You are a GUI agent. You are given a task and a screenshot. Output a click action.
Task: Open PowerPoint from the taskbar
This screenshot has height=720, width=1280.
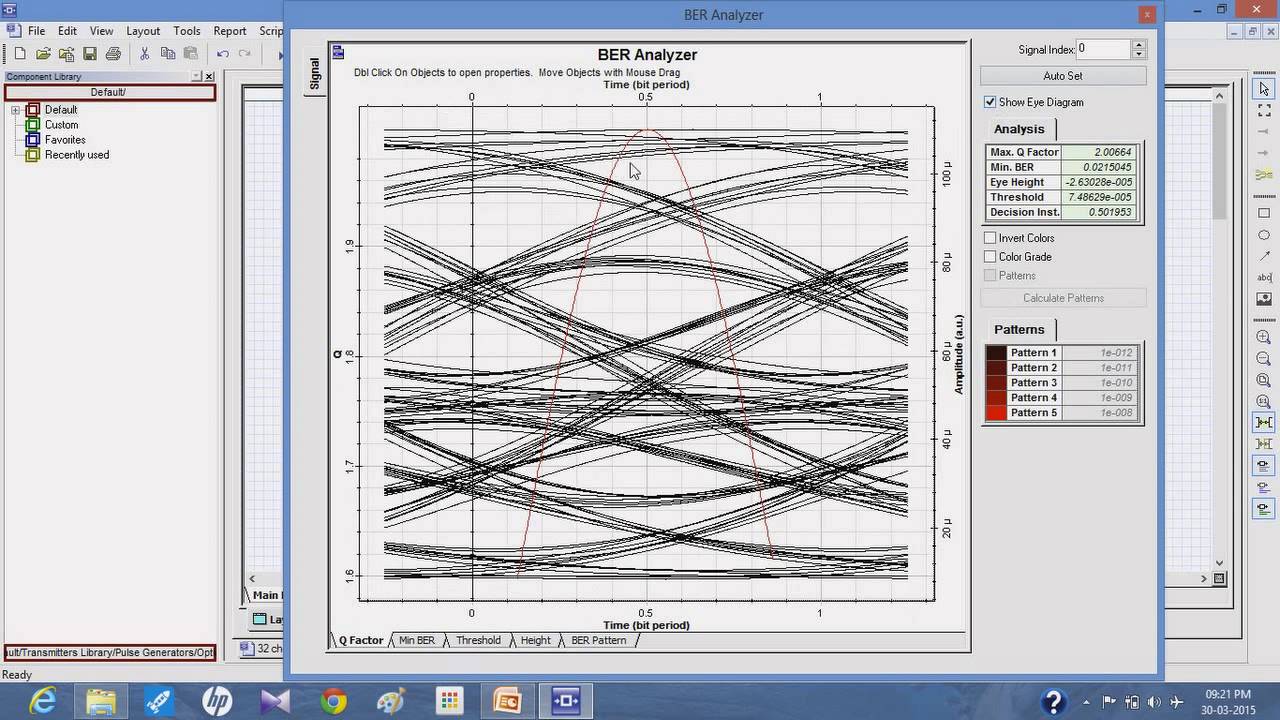pyautogui.click(x=508, y=701)
